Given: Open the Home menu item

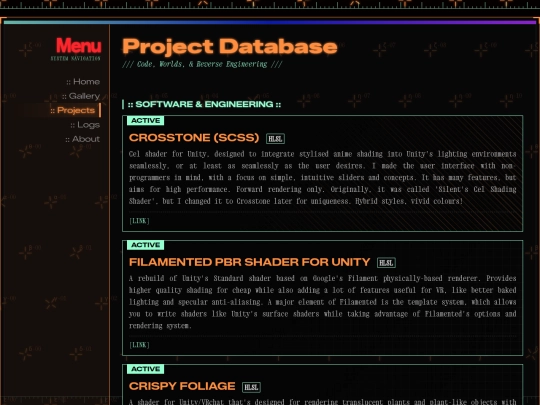Looking at the screenshot, I should pyautogui.click(x=83, y=82).
